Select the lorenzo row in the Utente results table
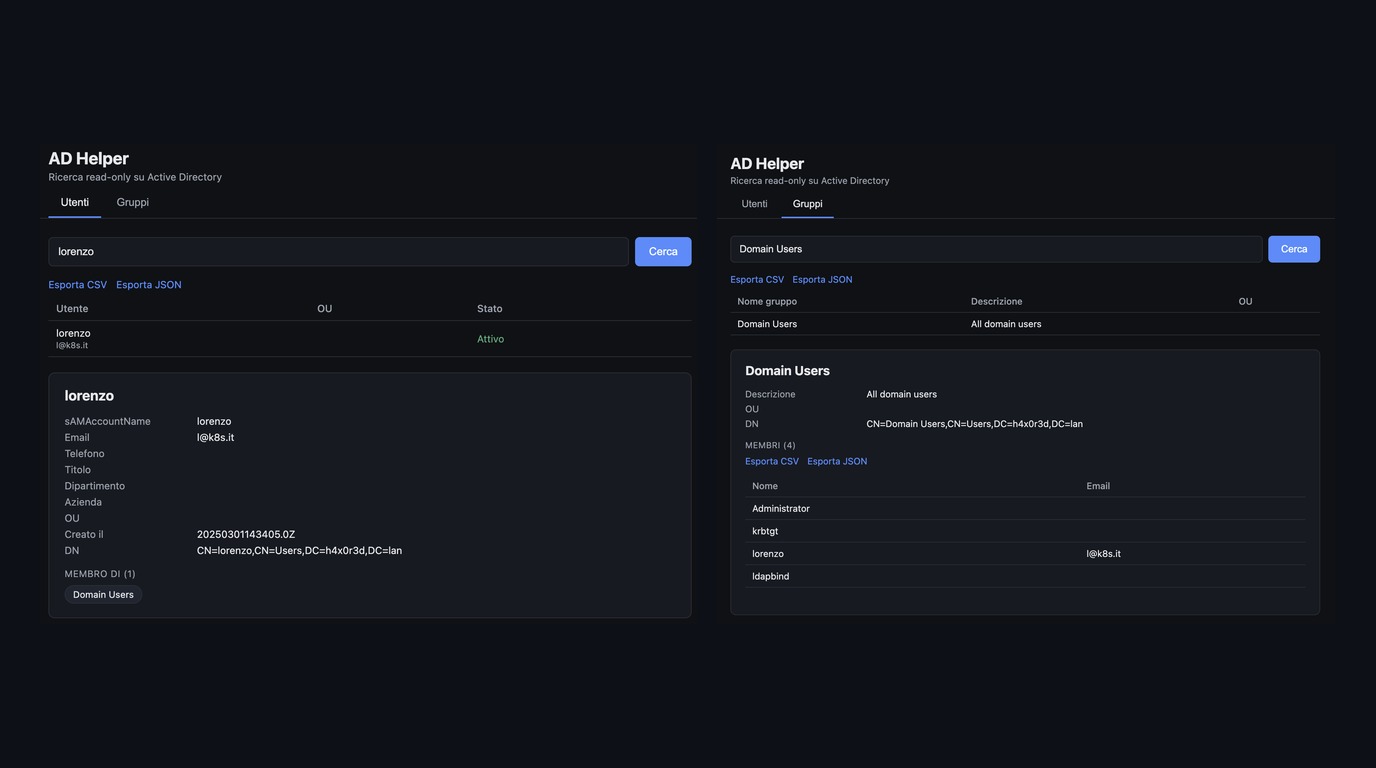The height and width of the screenshot is (768, 1376). coord(370,339)
